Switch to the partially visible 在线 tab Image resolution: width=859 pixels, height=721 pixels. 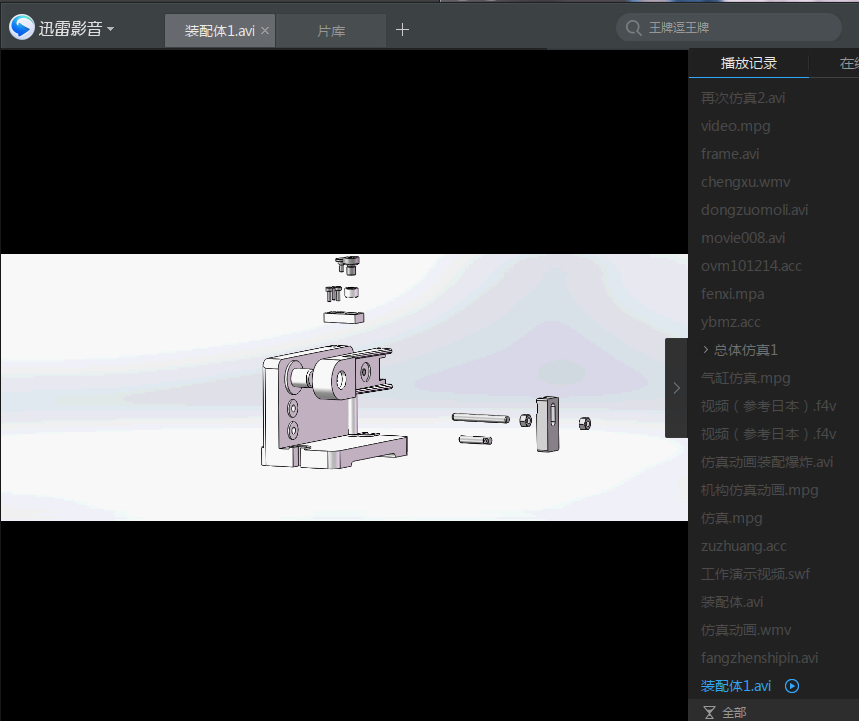point(849,64)
